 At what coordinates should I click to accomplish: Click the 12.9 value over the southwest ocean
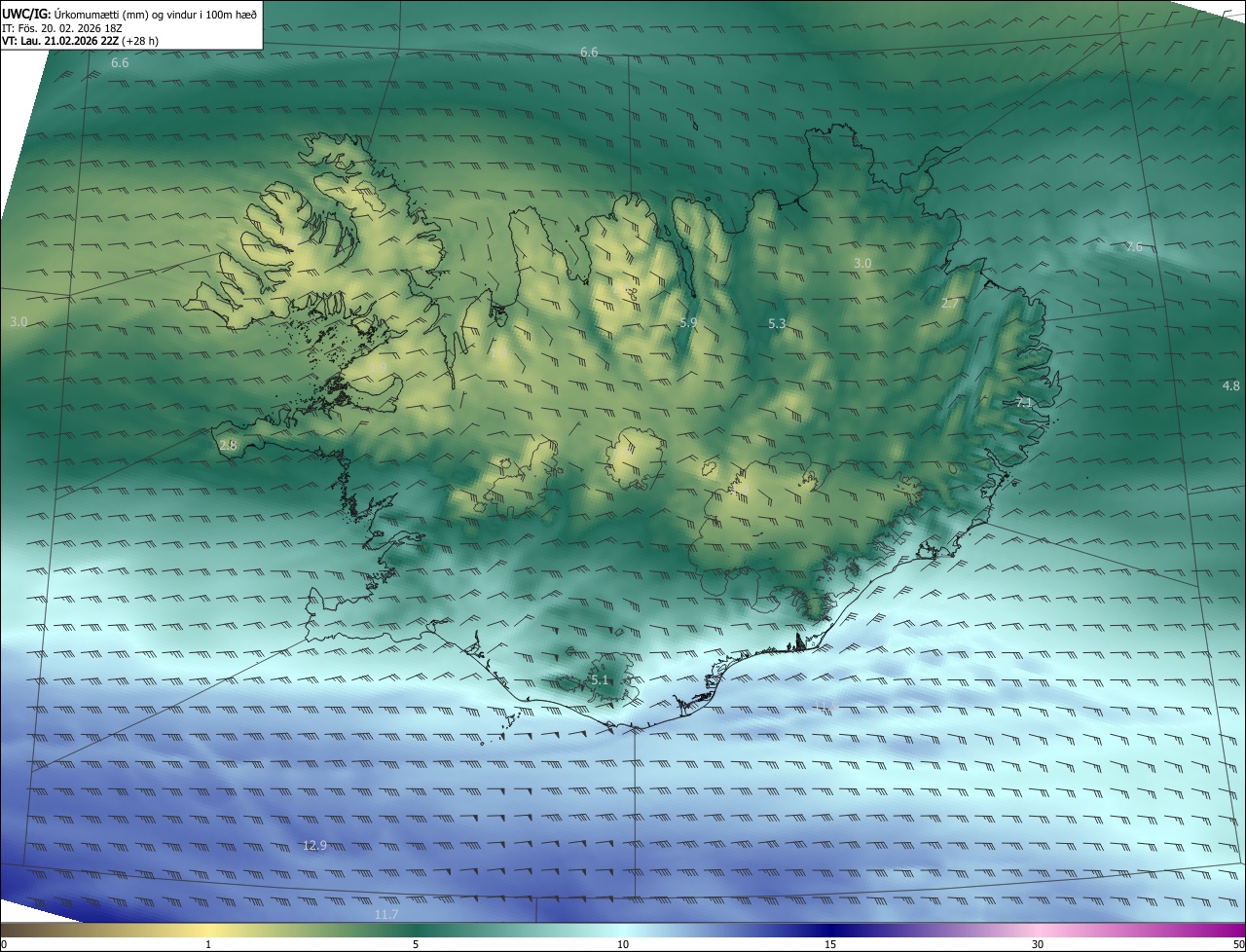coord(314,845)
